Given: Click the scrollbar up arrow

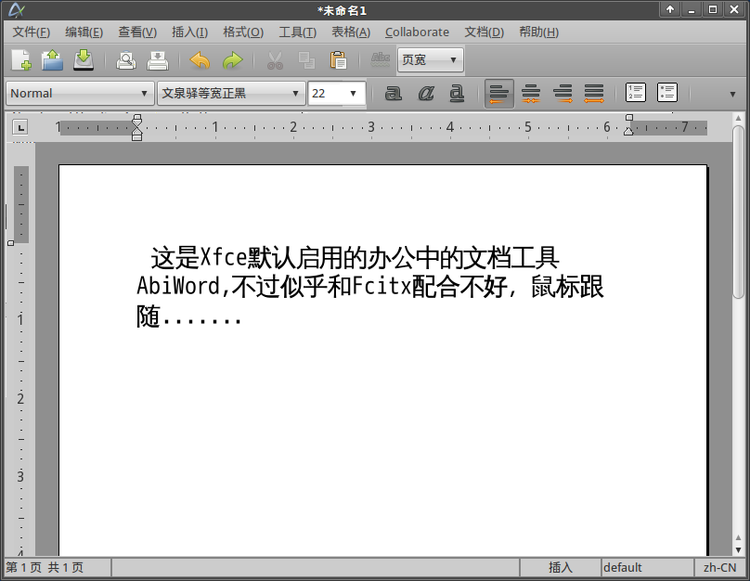Looking at the screenshot, I should pyautogui.click(x=738, y=118).
